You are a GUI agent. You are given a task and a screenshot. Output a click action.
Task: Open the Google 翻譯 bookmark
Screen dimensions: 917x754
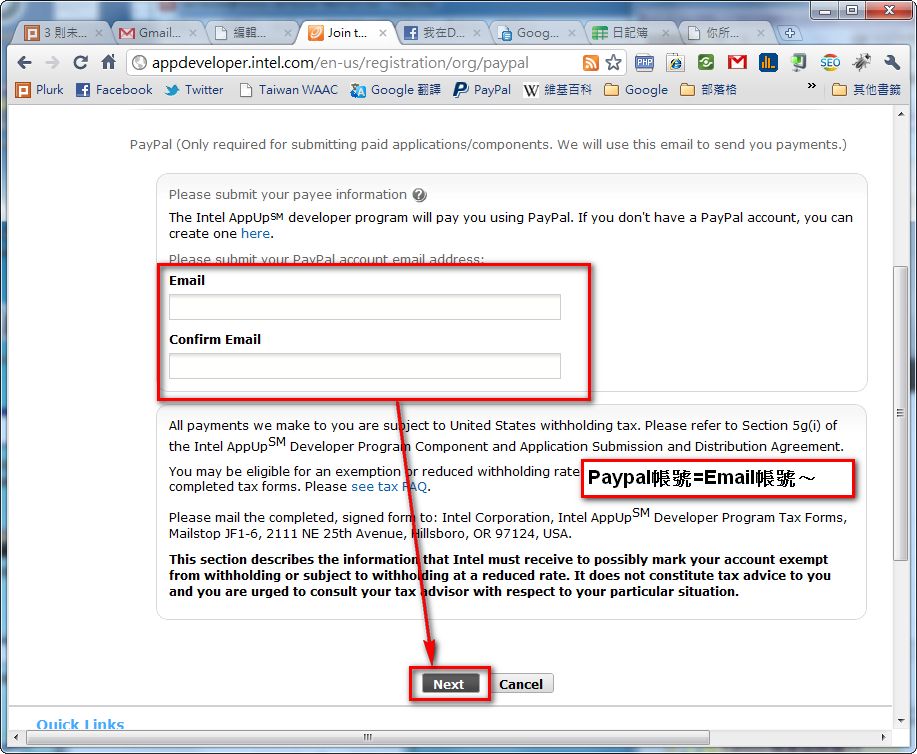[395, 90]
